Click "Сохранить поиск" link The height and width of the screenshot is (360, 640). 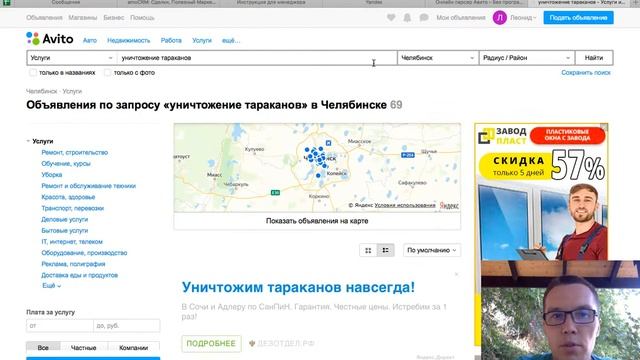click(586, 73)
